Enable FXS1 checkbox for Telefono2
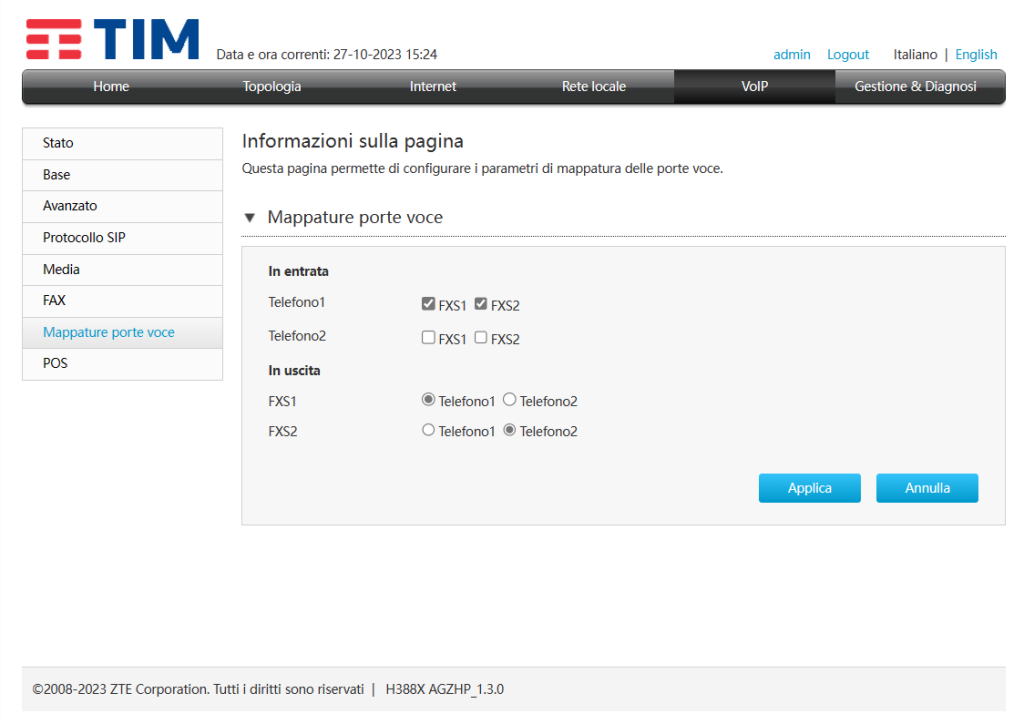Screen dimensions: 1024x724 (428, 338)
